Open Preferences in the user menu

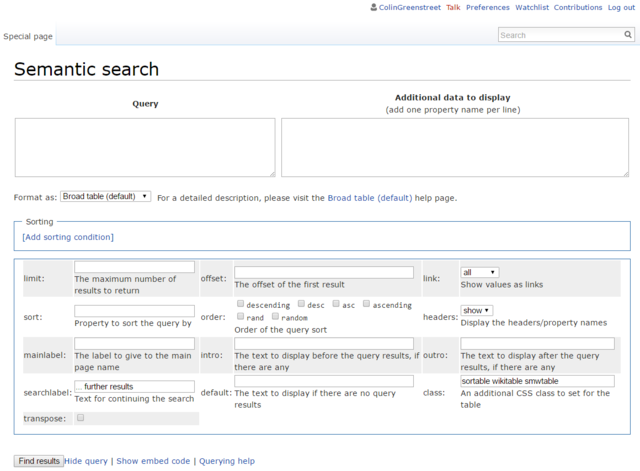487,7
